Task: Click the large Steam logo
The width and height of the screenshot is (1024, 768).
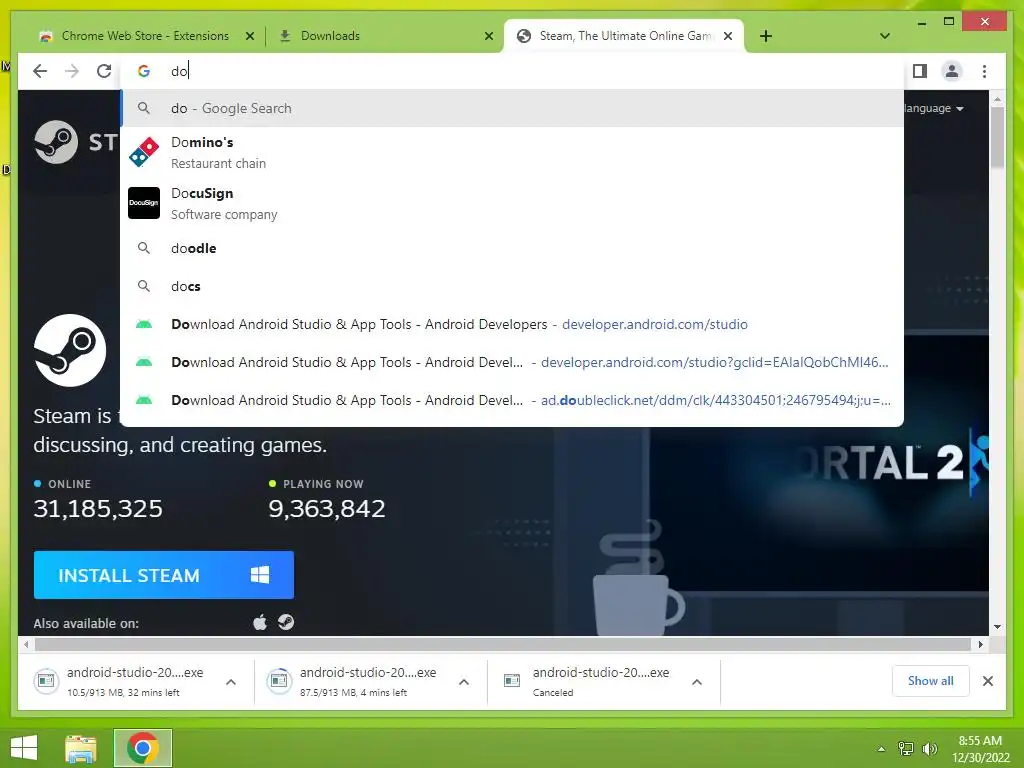Action: (70, 350)
